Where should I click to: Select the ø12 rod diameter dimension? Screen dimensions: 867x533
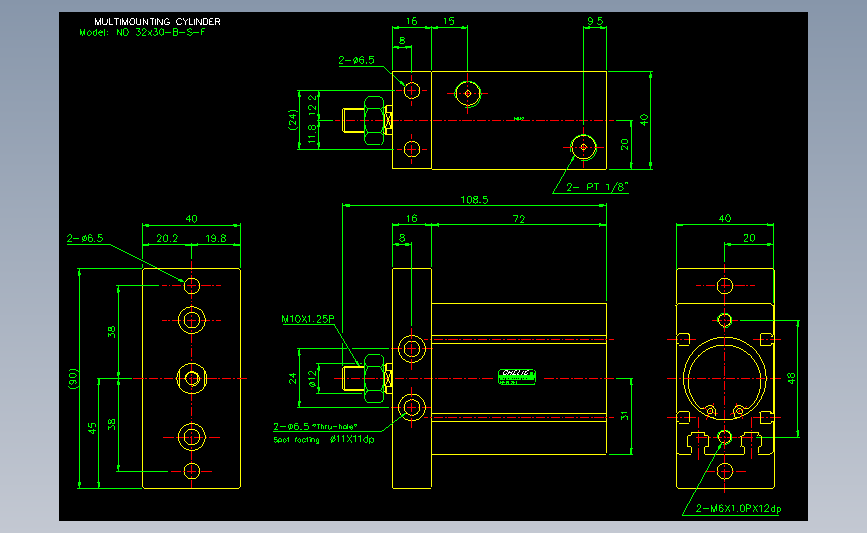pyautogui.click(x=312, y=379)
